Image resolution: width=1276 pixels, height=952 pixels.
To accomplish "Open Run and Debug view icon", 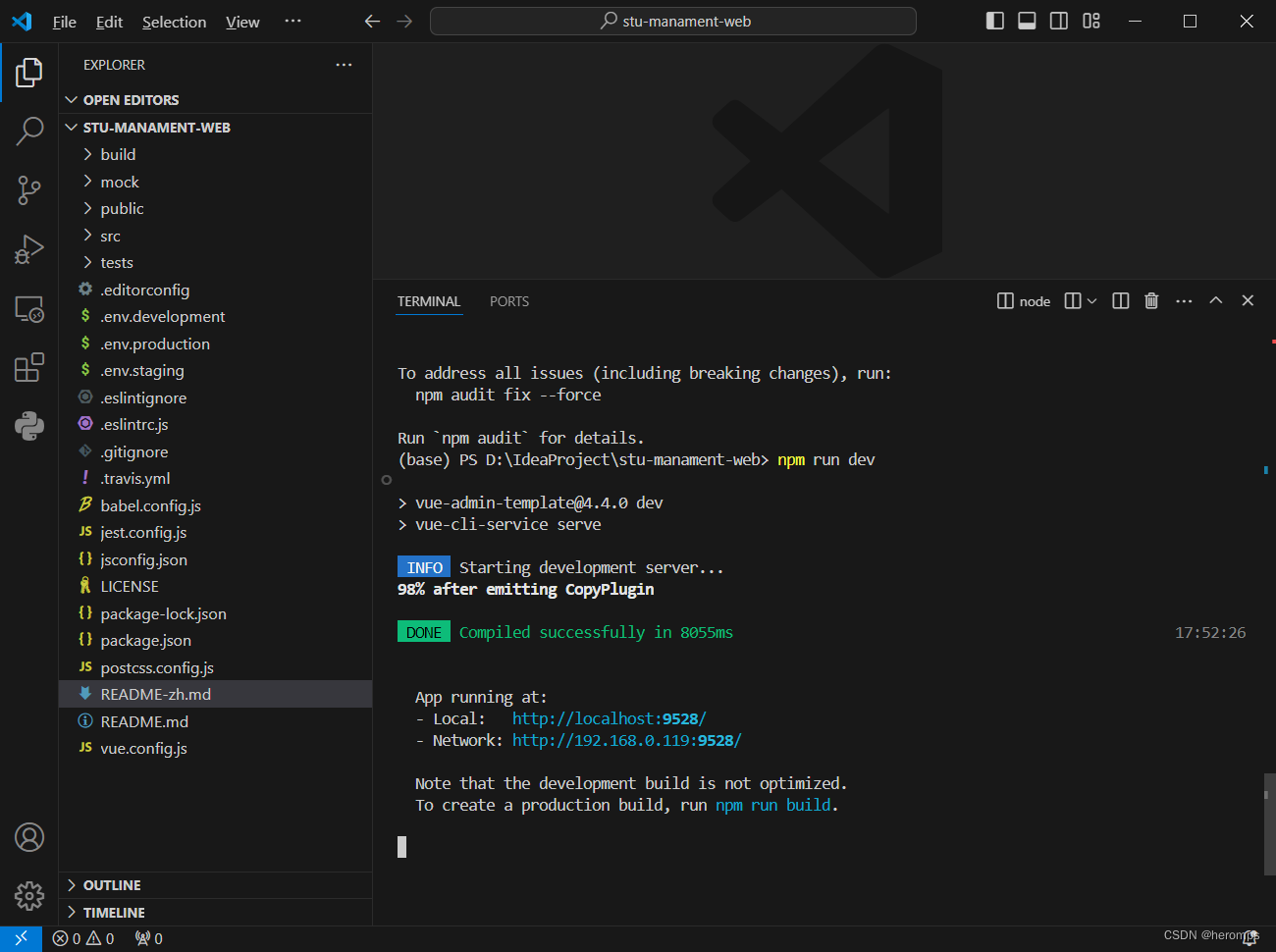I will click(29, 249).
